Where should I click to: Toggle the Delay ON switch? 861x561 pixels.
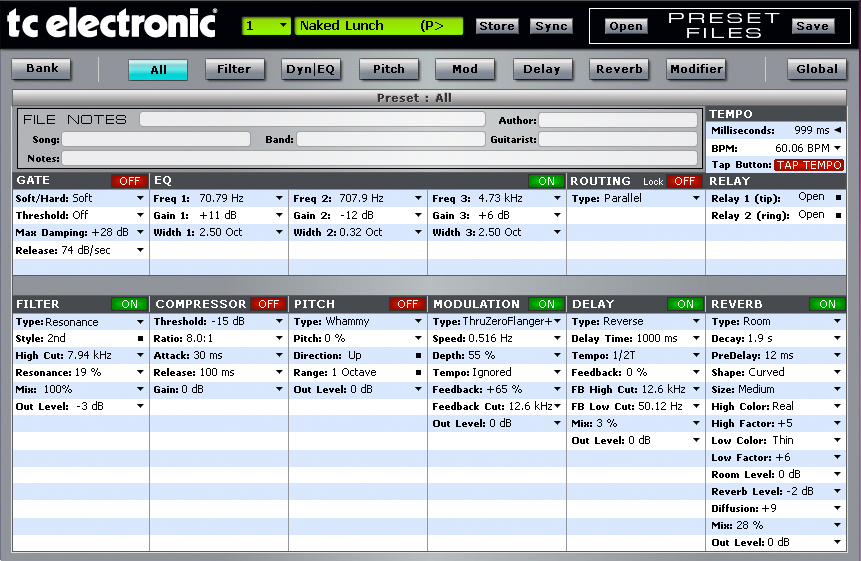[685, 304]
